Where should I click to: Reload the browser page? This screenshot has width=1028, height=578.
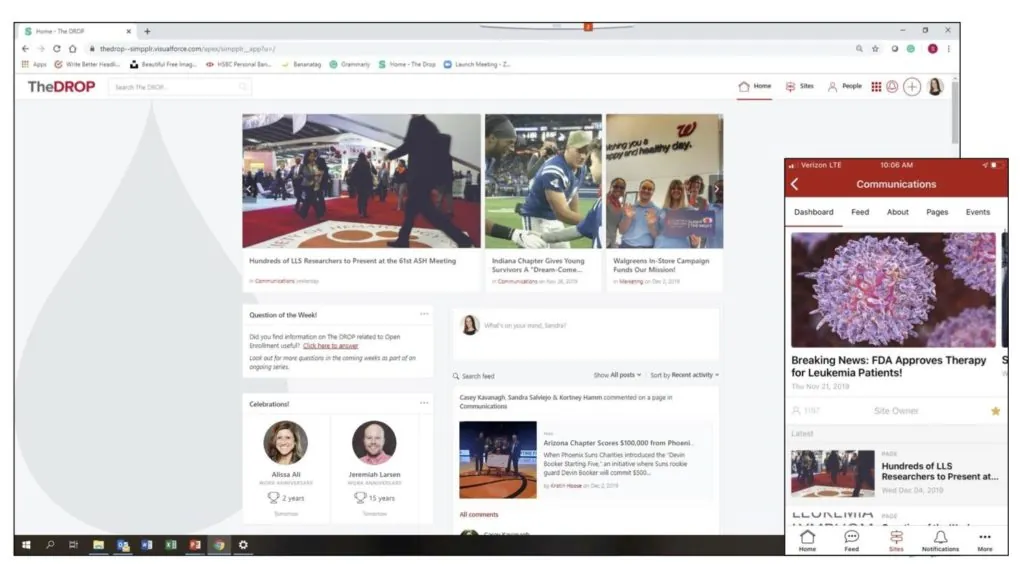coord(56,48)
